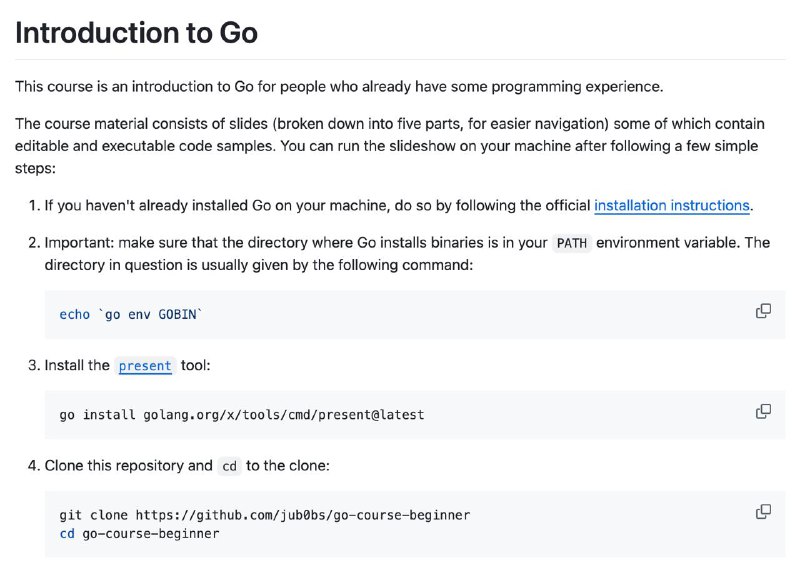Viewport: 800px width, 565px height.
Task: Click the git clone https URL line
Action: 265,514
